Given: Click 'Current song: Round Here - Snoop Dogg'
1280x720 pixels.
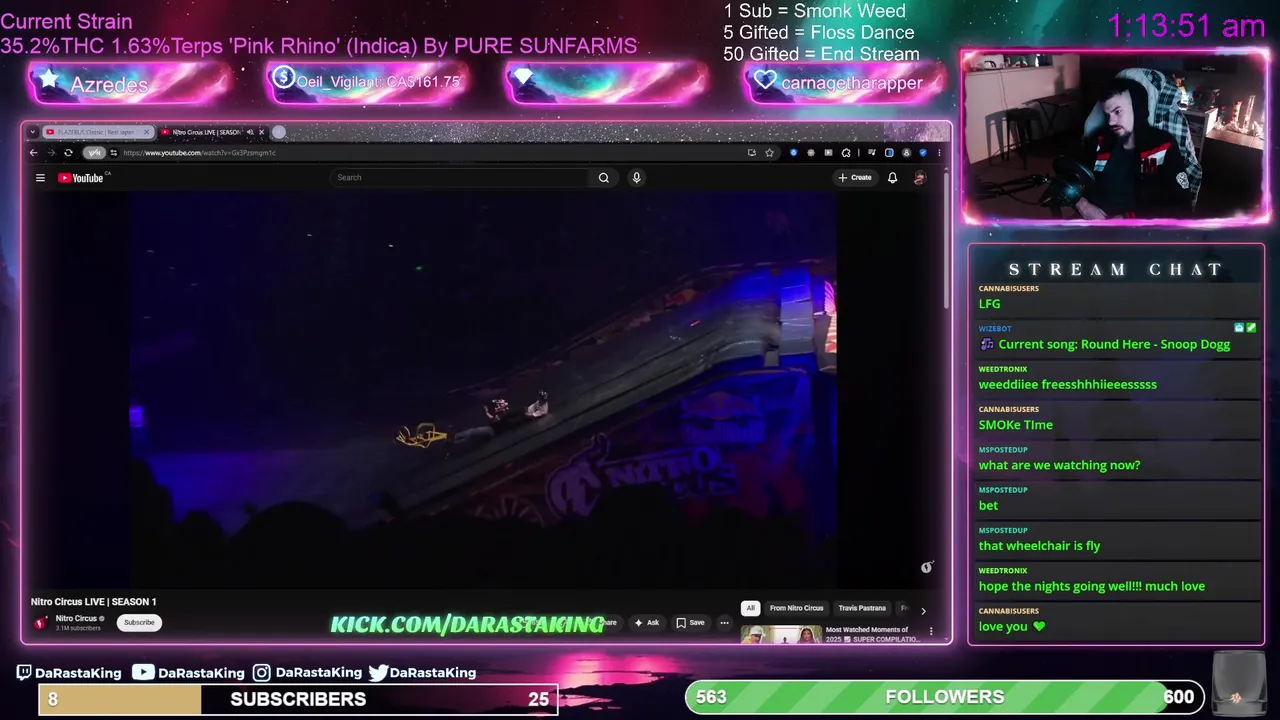Looking at the screenshot, I should coord(1114,344).
